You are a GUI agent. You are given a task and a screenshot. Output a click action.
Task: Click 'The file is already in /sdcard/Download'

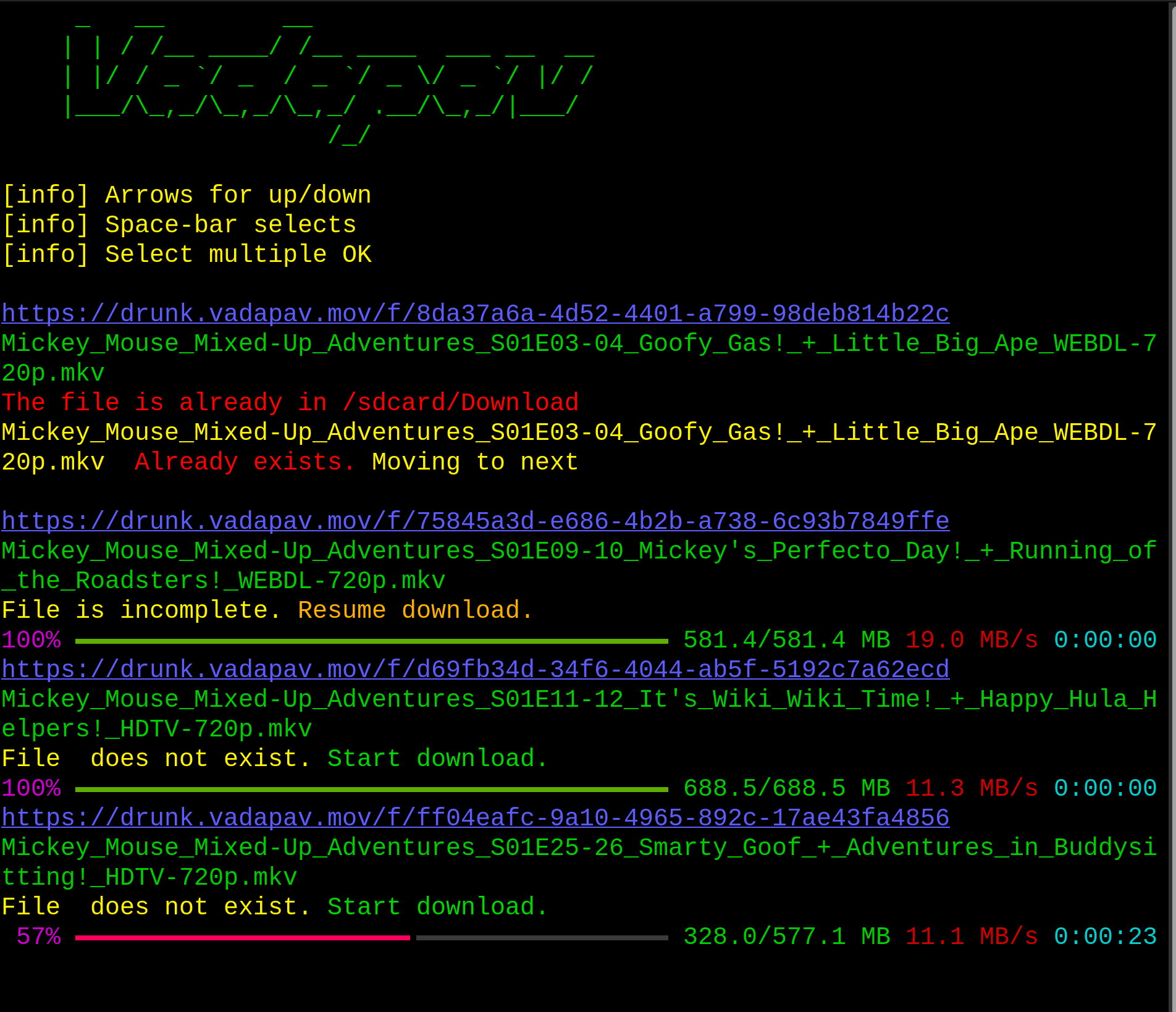[x=290, y=403]
